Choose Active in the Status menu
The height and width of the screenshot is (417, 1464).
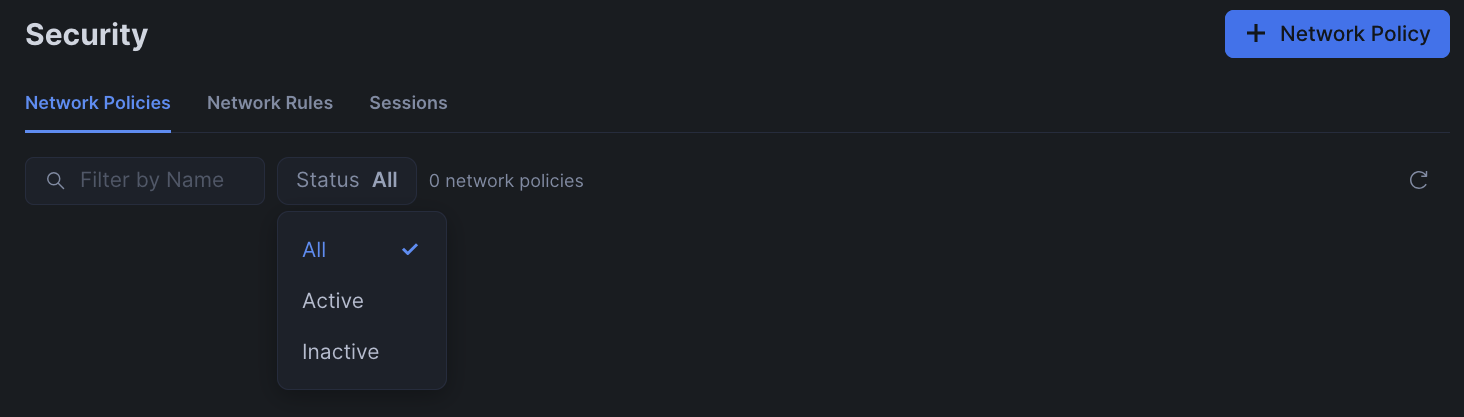tap(333, 301)
